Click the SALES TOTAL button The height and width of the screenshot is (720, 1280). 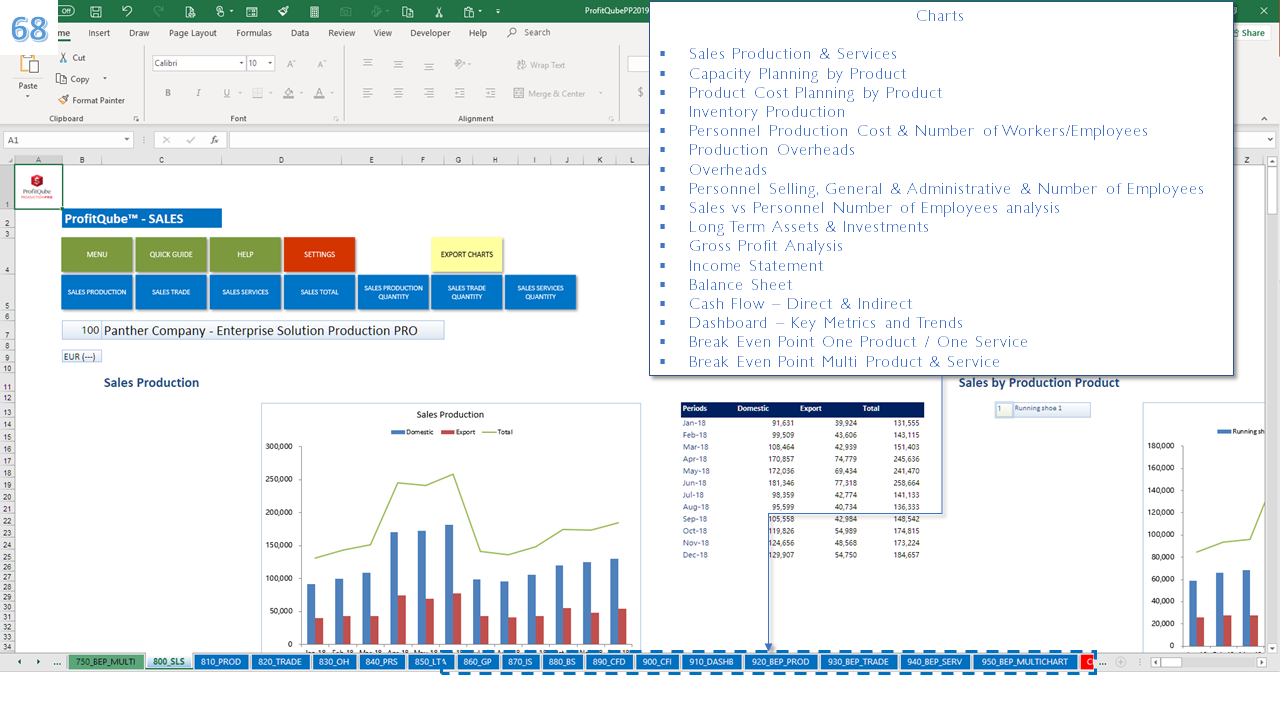point(319,292)
